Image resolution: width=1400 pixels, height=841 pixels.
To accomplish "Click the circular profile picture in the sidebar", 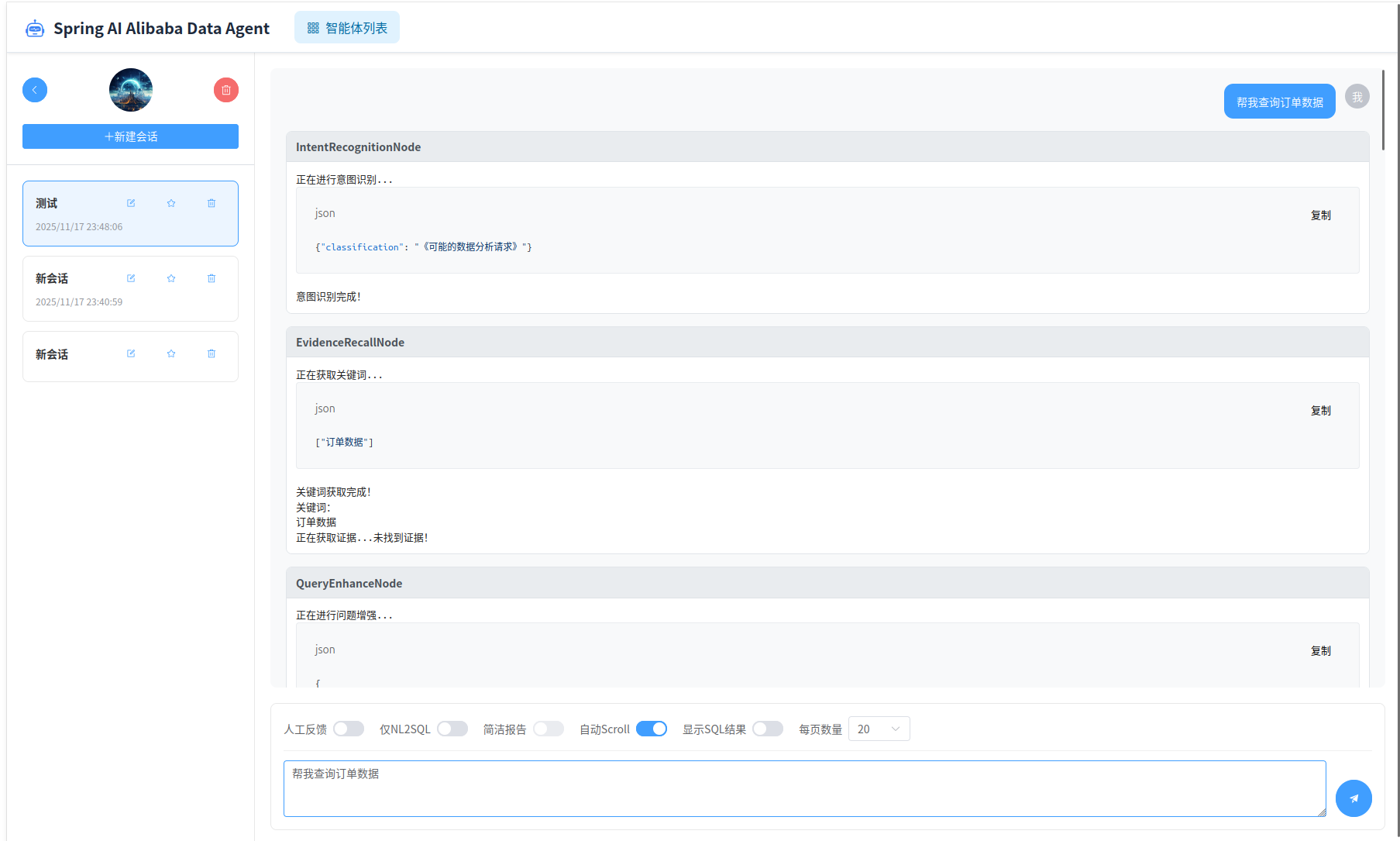I will [130, 90].
